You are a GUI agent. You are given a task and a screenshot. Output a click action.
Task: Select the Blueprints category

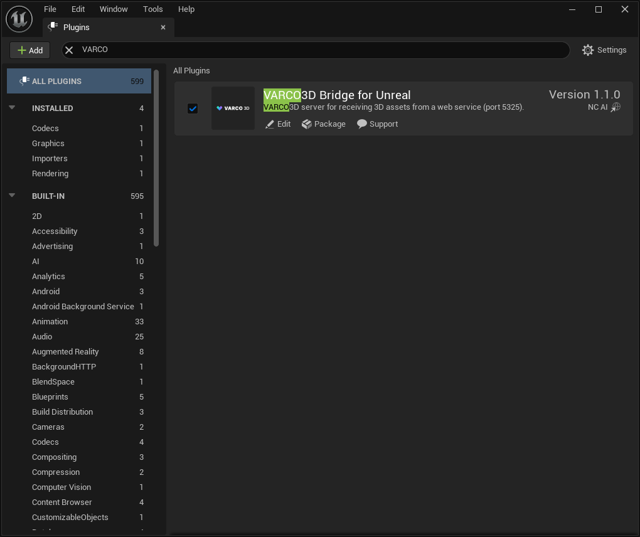coord(79,397)
